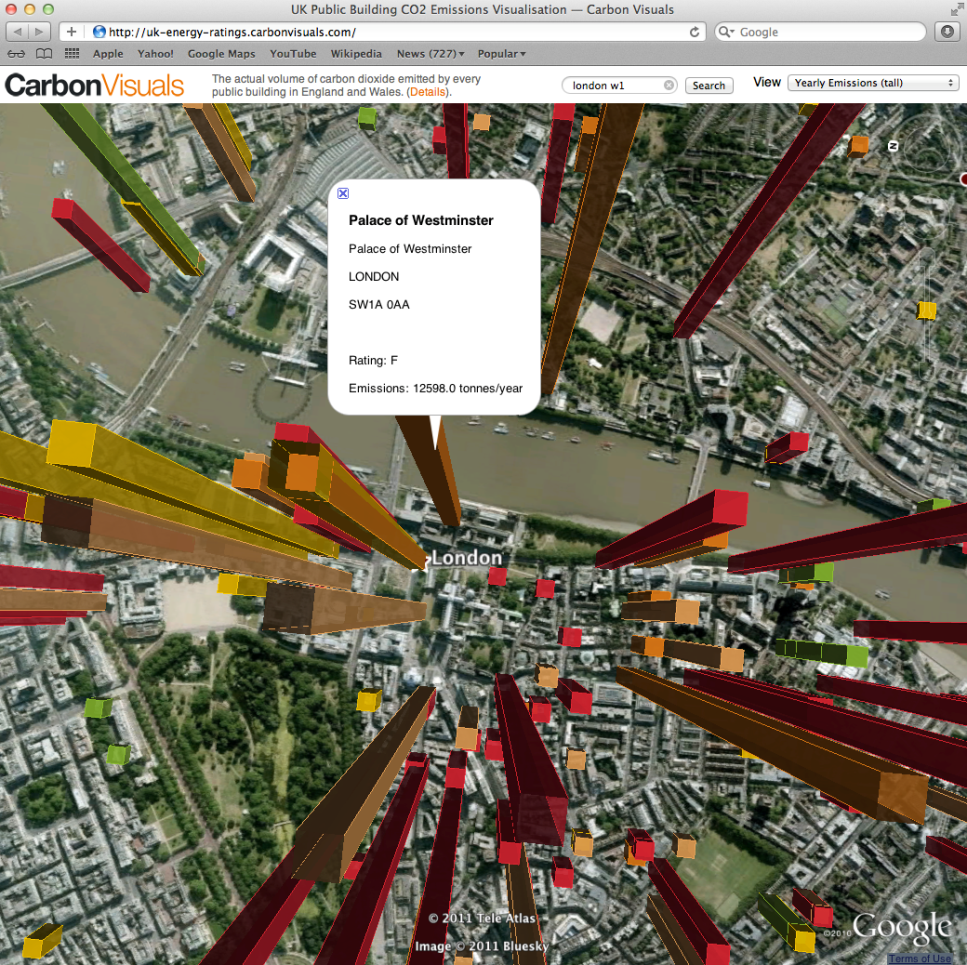Enter full screen using corner arrows icon
This screenshot has width=967, height=965.
958,9
